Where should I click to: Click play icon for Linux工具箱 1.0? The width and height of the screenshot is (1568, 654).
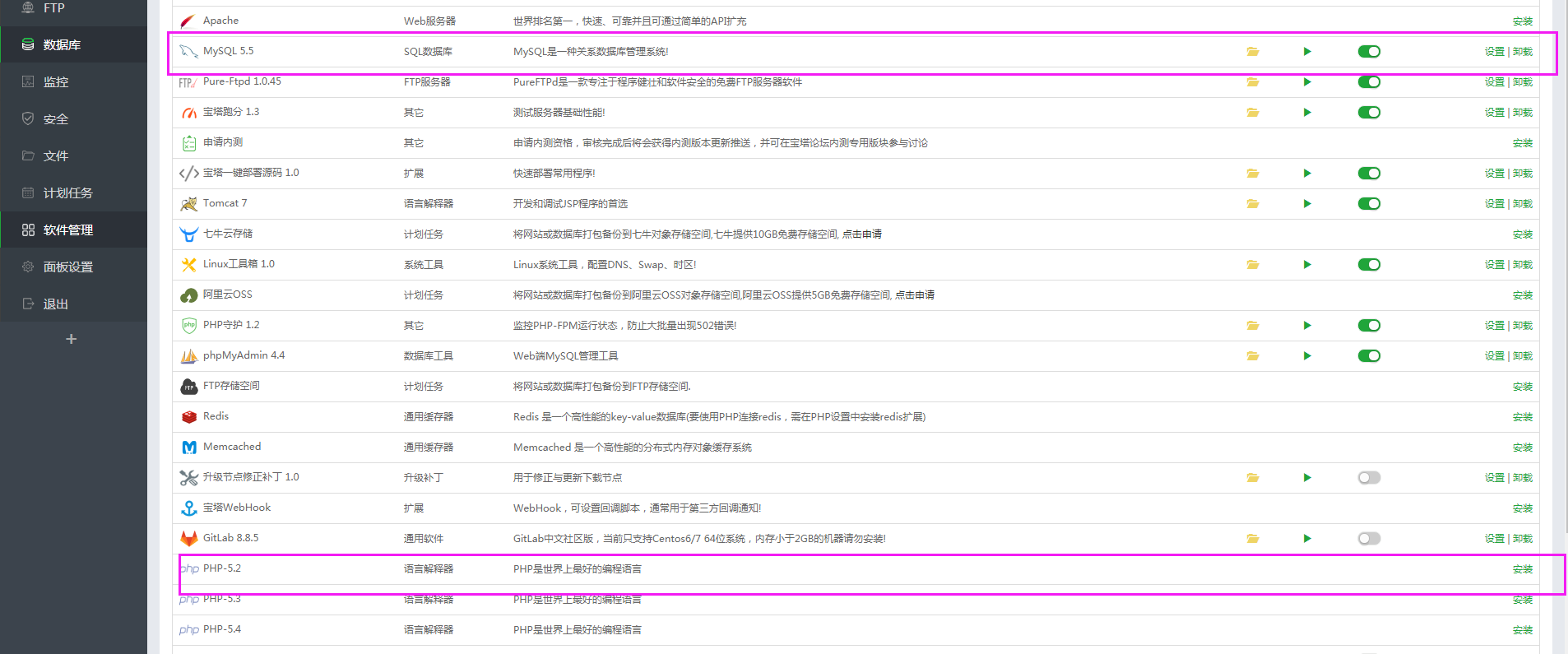point(1307,265)
